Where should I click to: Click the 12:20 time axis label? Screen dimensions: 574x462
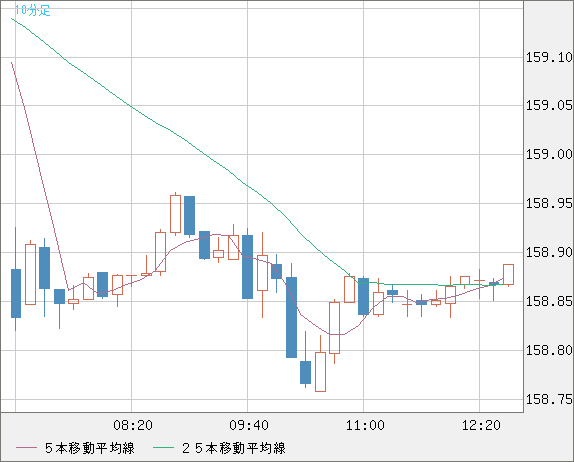click(x=481, y=425)
